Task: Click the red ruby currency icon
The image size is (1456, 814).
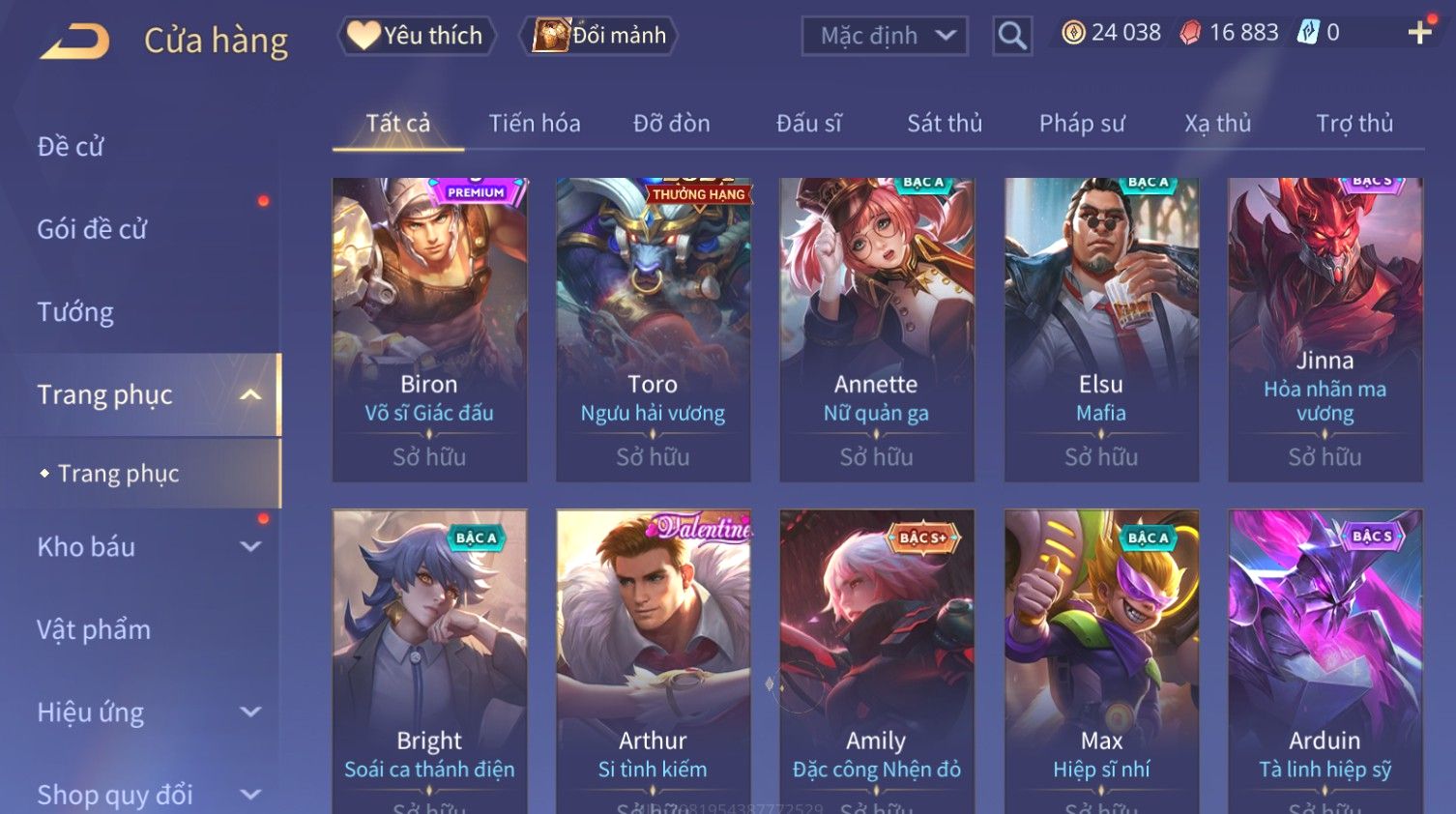Action: [1190, 33]
